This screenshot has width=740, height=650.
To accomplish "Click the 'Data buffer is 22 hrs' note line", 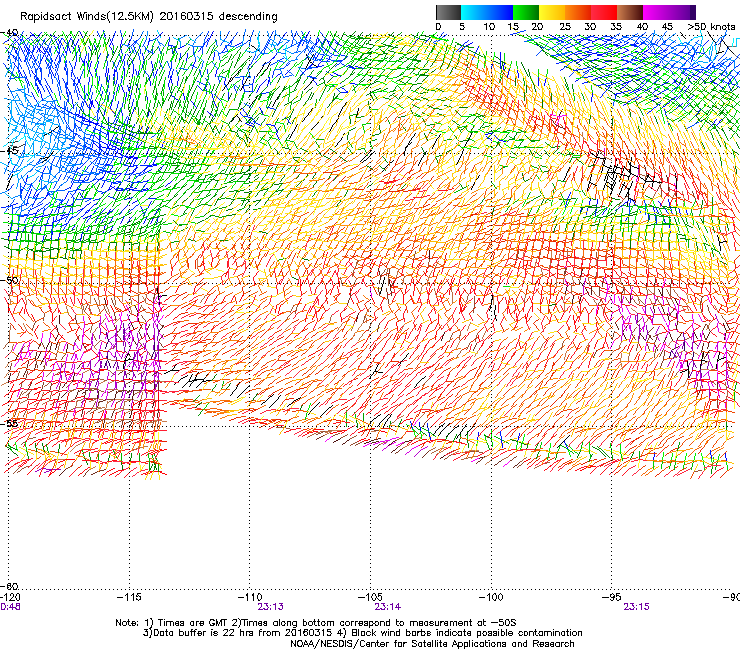I will coord(362,633).
